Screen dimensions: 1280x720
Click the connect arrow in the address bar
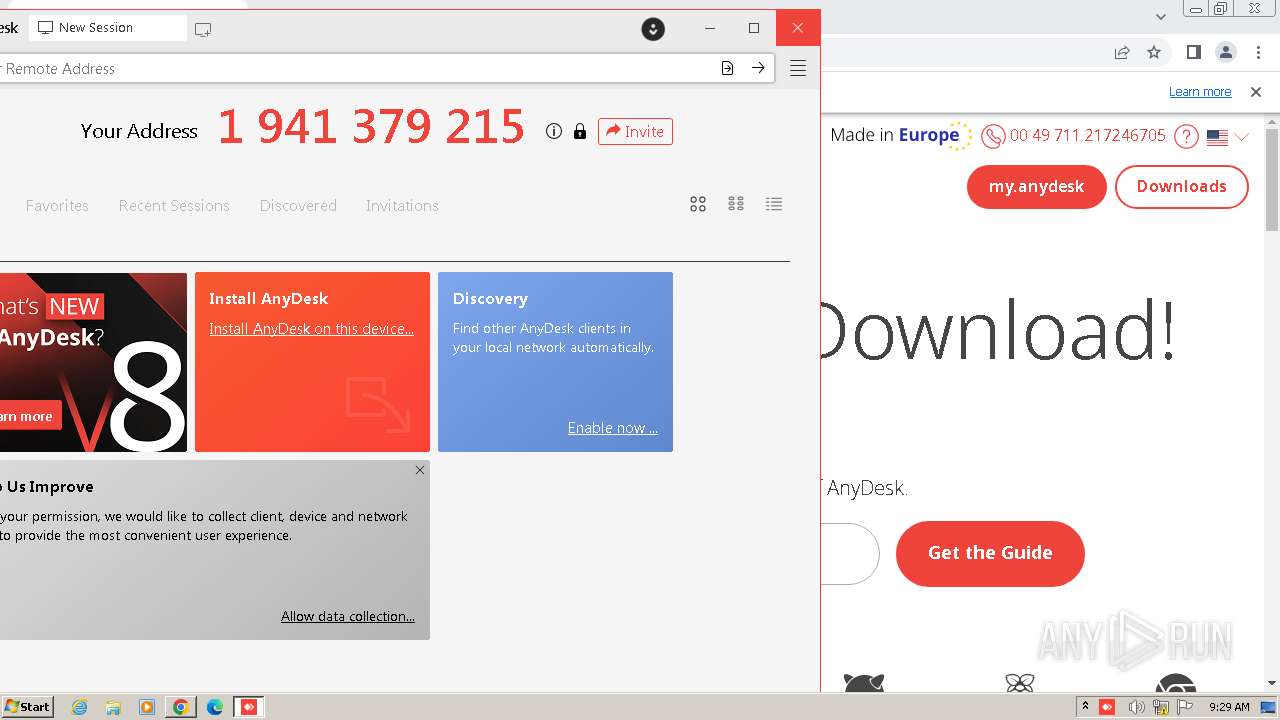point(758,68)
